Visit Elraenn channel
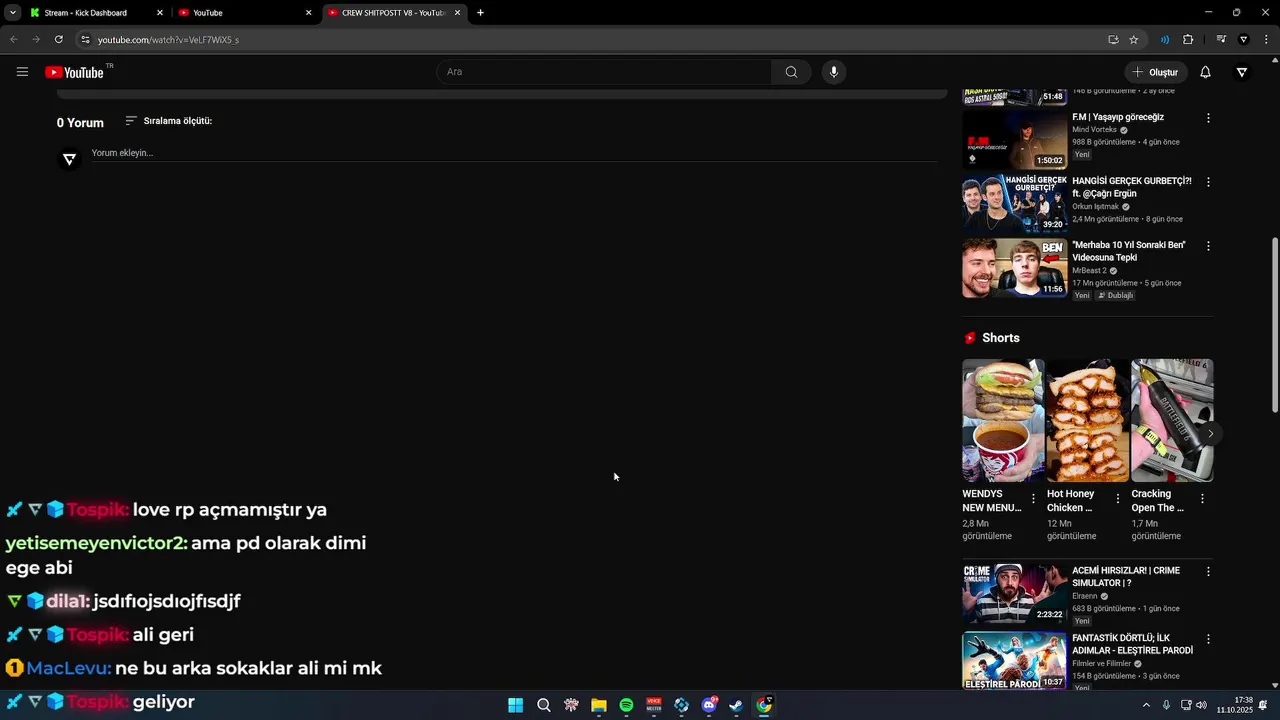Screen dimensions: 1280x720 (x=1084, y=596)
